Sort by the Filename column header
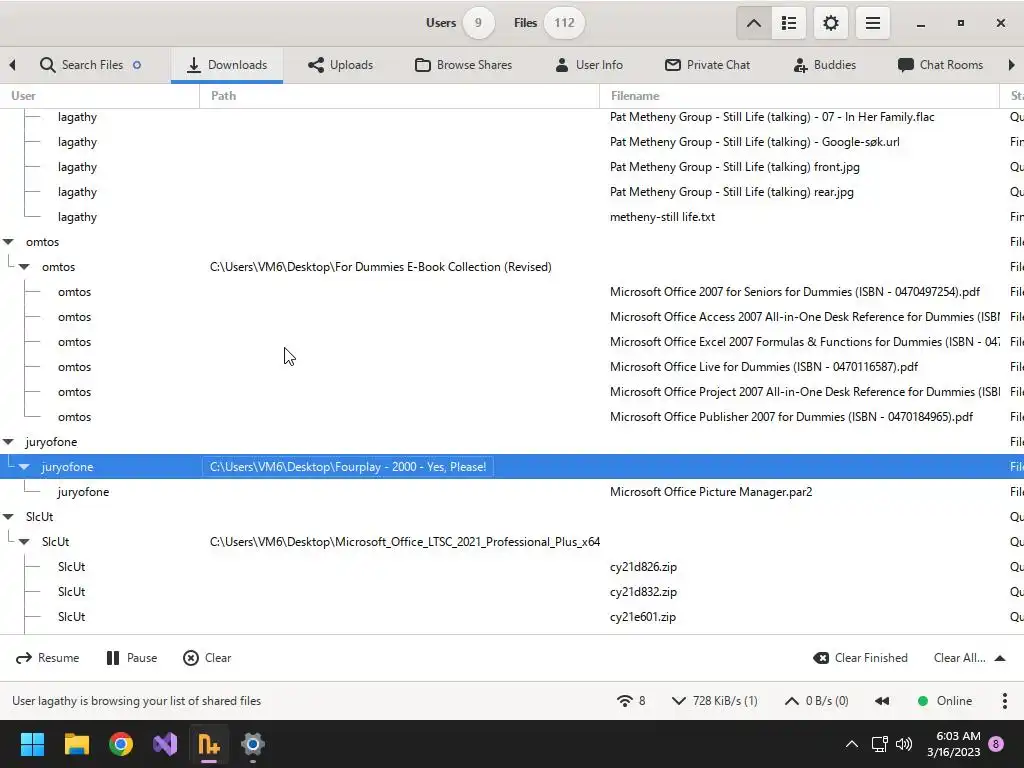 [x=799, y=95]
